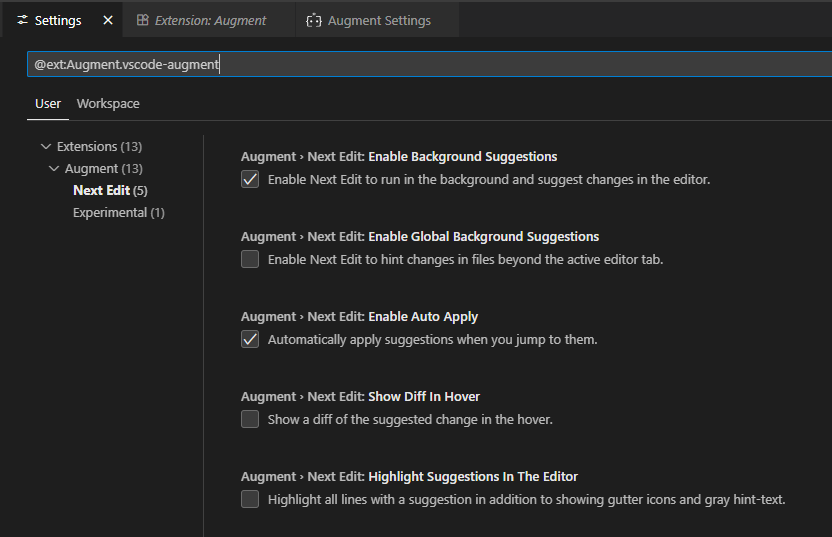This screenshot has width=832, height=537.
Task: Click the settings search input field
Action: coord(420,65)
